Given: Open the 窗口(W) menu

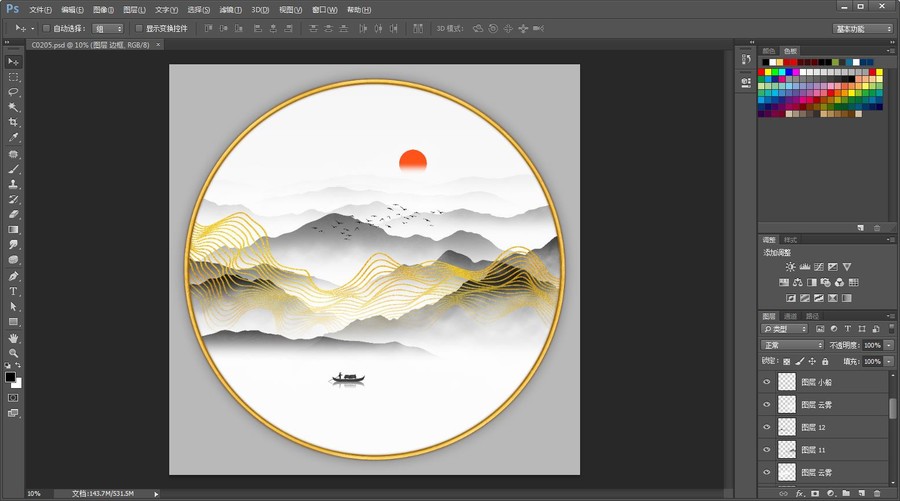Looking at the screenshot, I should [324, 10].
